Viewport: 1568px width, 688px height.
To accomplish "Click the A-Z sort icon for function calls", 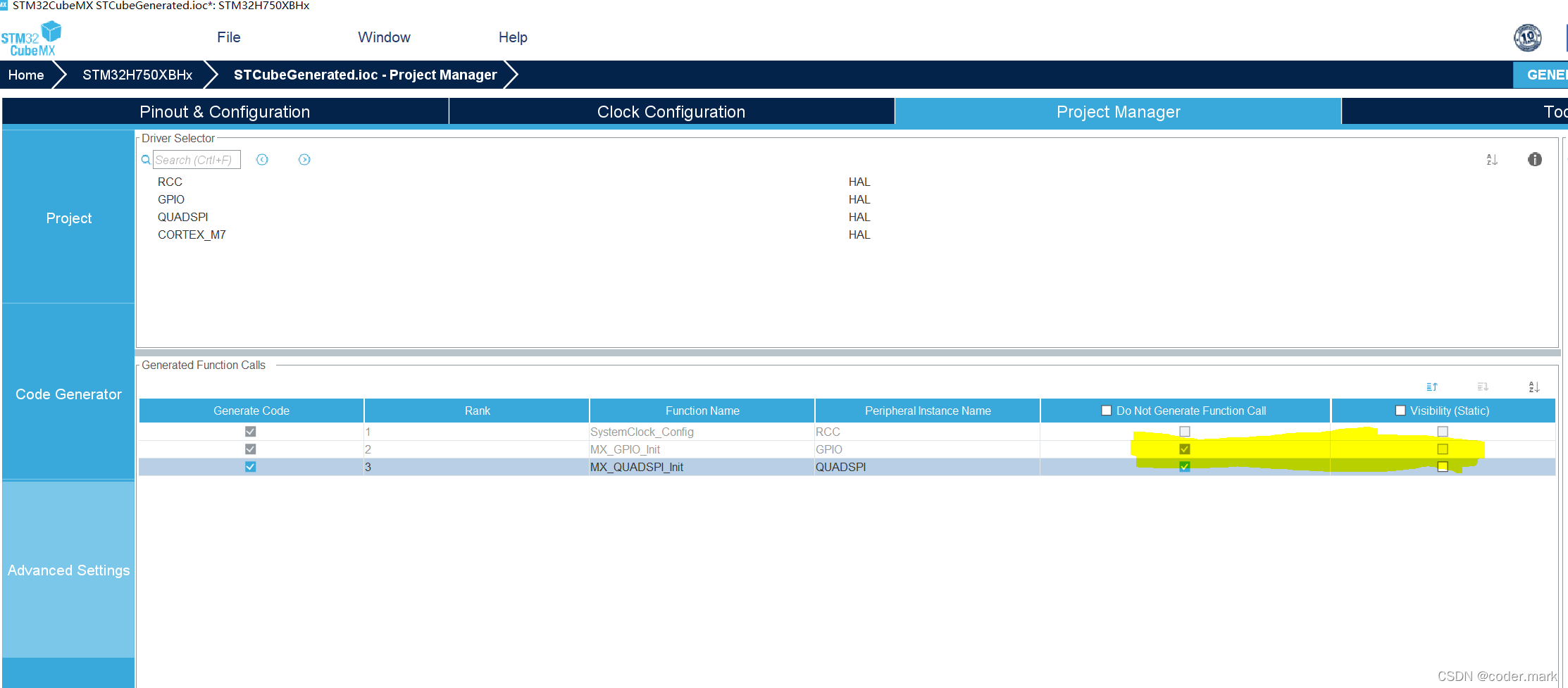I will pyautogui.click(x=1534, y=387).
